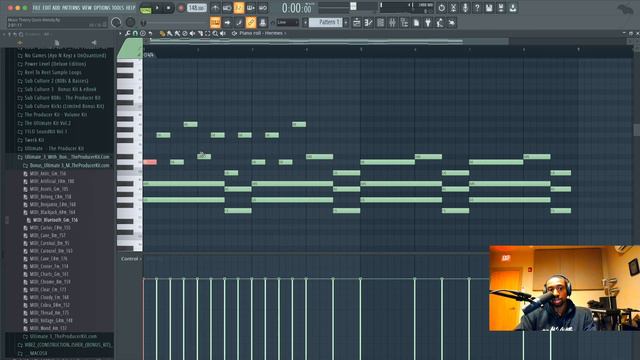Open the PATTERNS menu

[x=71, y=8]
